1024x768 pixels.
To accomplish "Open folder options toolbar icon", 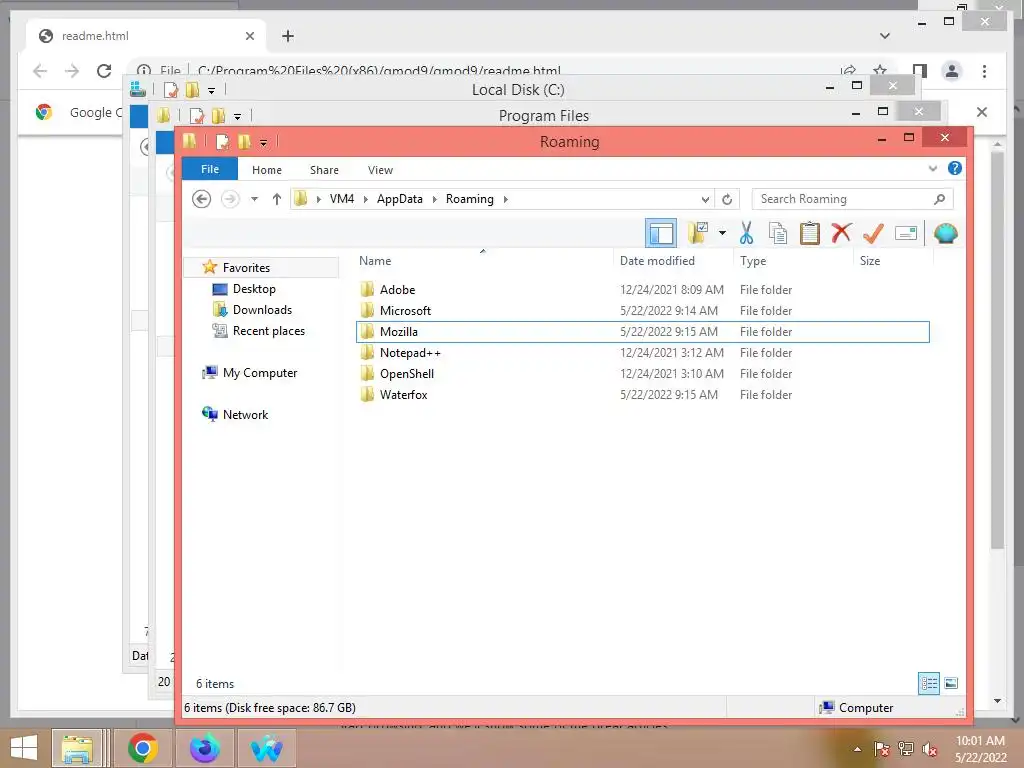I will pos(697,232).
